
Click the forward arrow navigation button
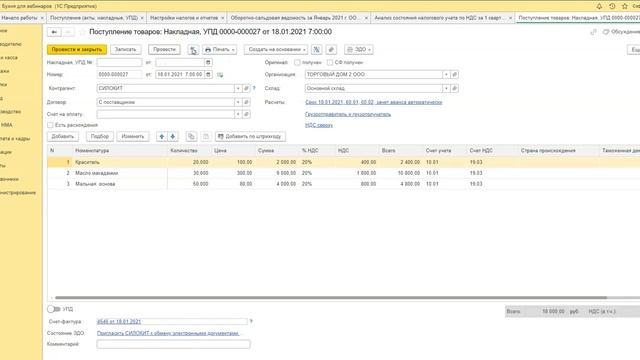[x=68, y=32]
